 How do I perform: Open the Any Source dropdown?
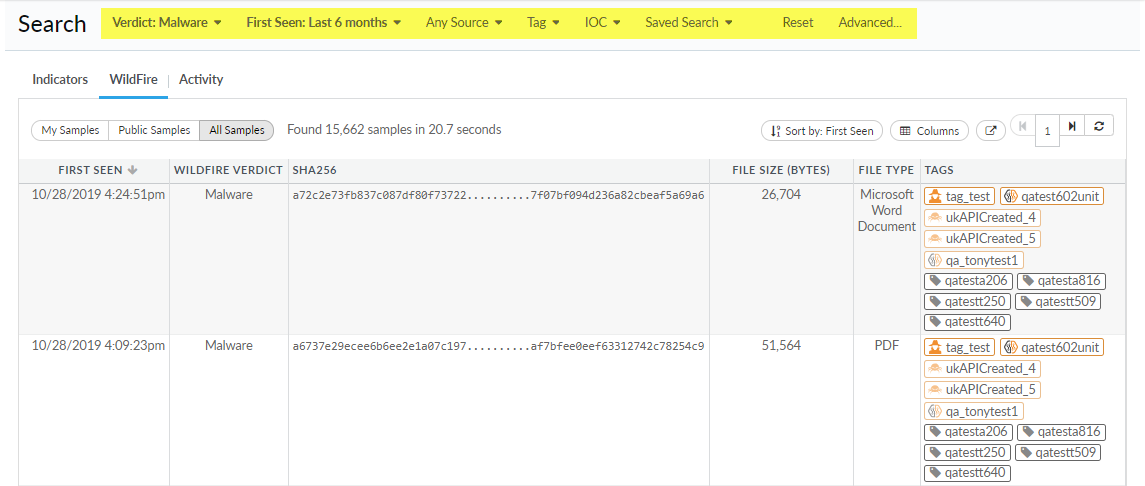click(464, 22)
